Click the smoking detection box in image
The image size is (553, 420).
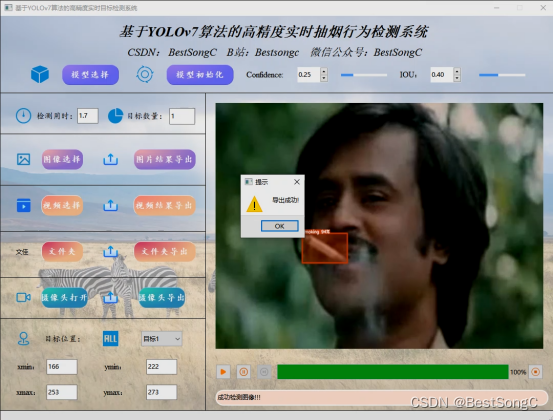[325, 248]
